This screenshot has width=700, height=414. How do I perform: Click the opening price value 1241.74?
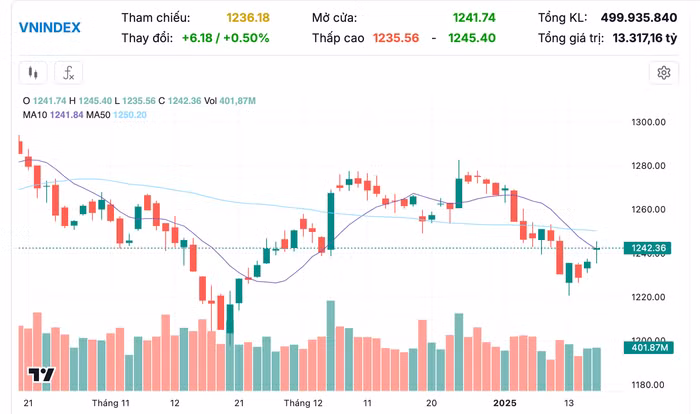tap(473, 18)
